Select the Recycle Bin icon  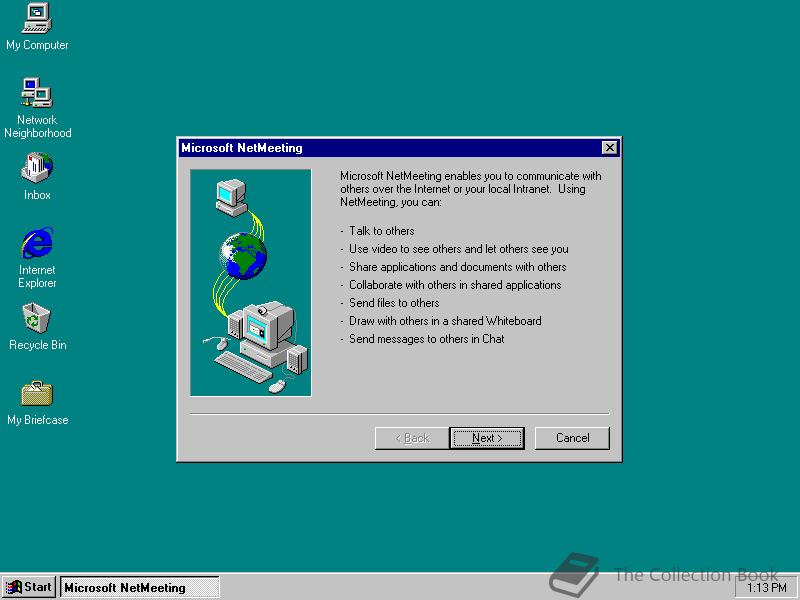click(x=37, y=327)
